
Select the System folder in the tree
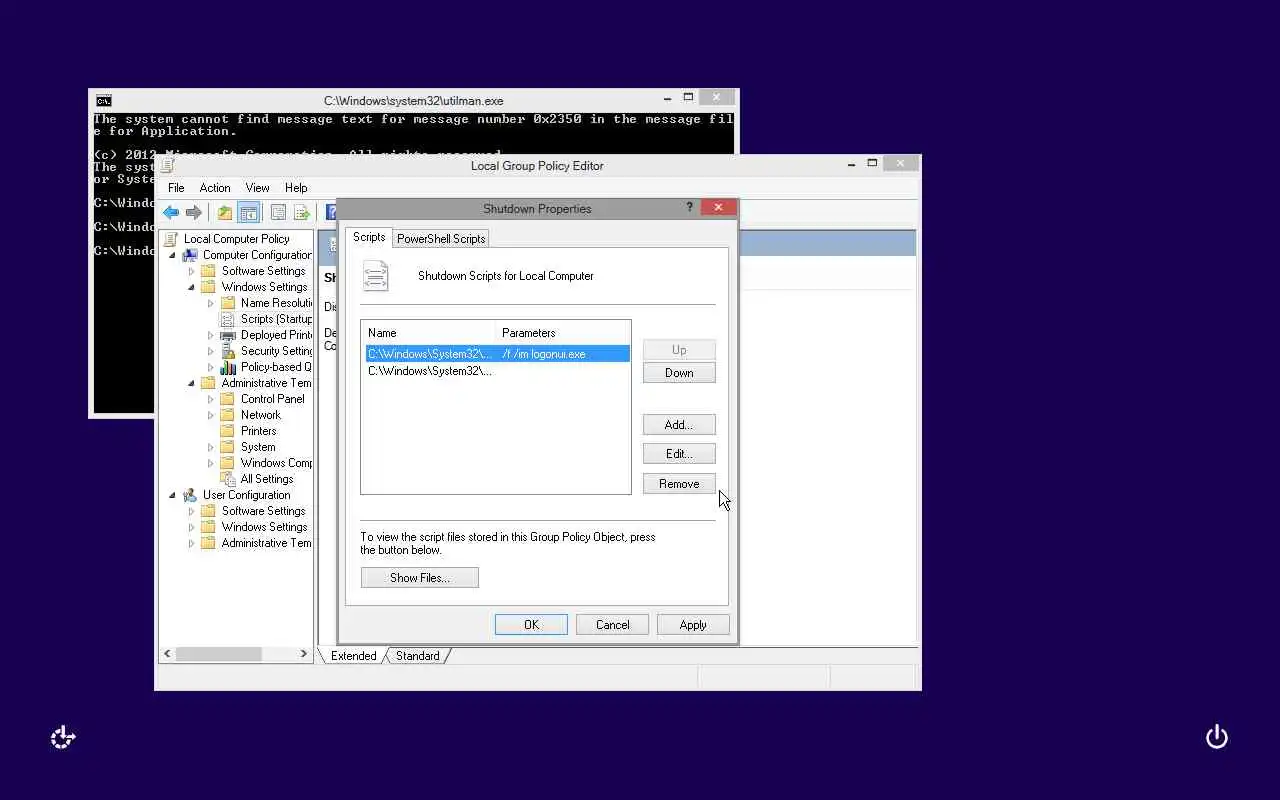257,447
